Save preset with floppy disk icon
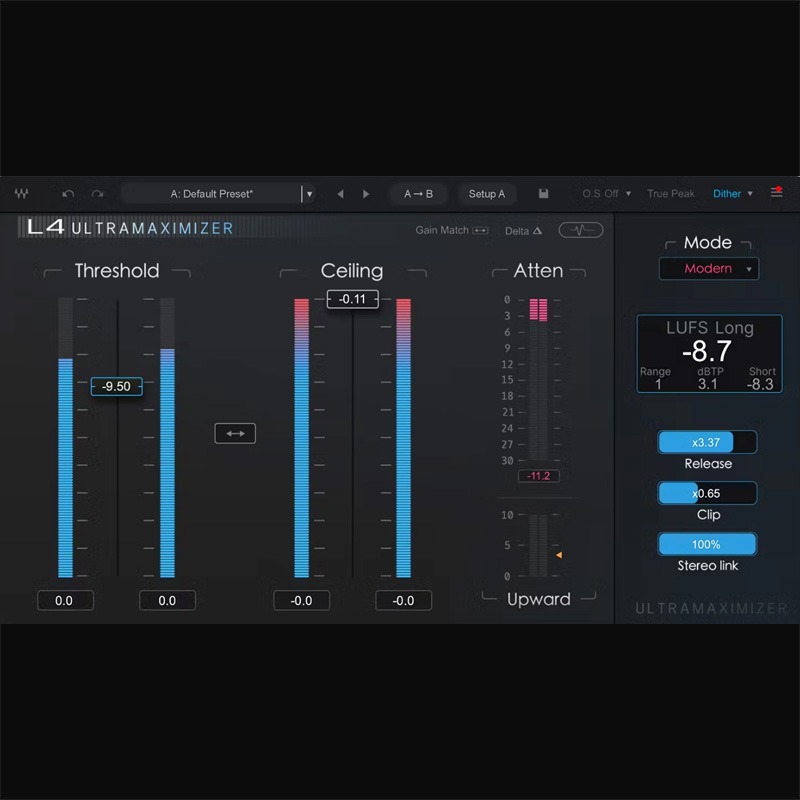Screen dimensions: 800x800 tap(543, 193)
